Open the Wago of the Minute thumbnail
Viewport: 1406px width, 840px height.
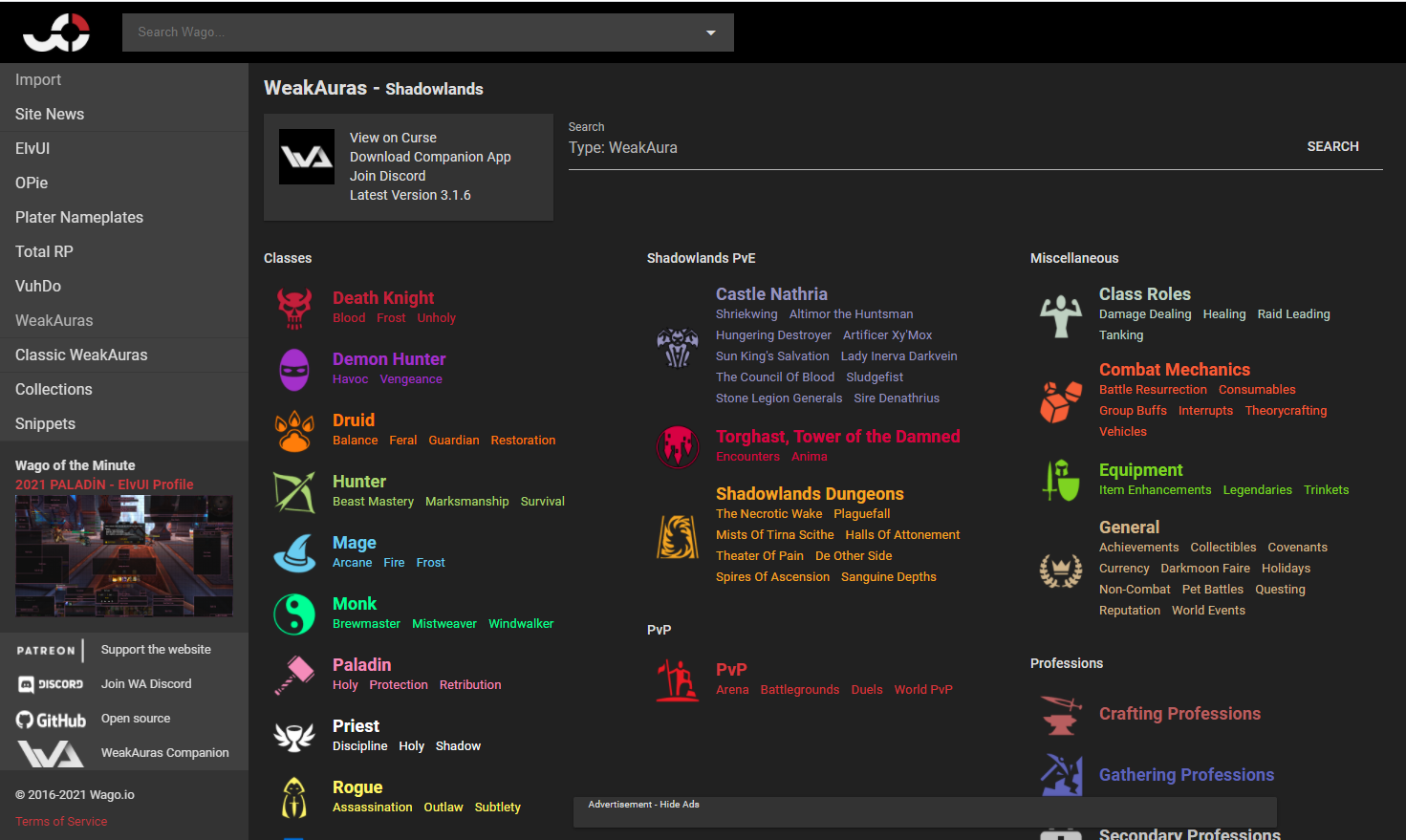click(x=124, y=556)
